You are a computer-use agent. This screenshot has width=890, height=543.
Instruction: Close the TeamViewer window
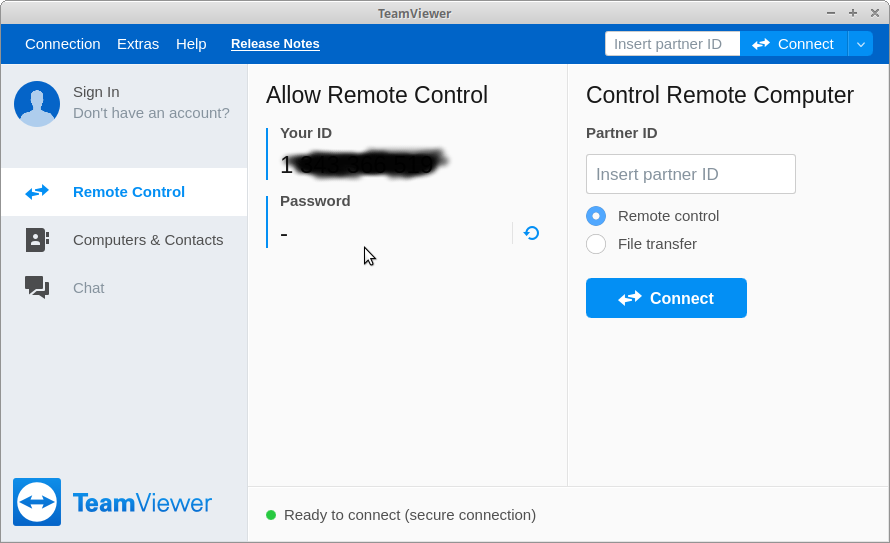(875, 12)
